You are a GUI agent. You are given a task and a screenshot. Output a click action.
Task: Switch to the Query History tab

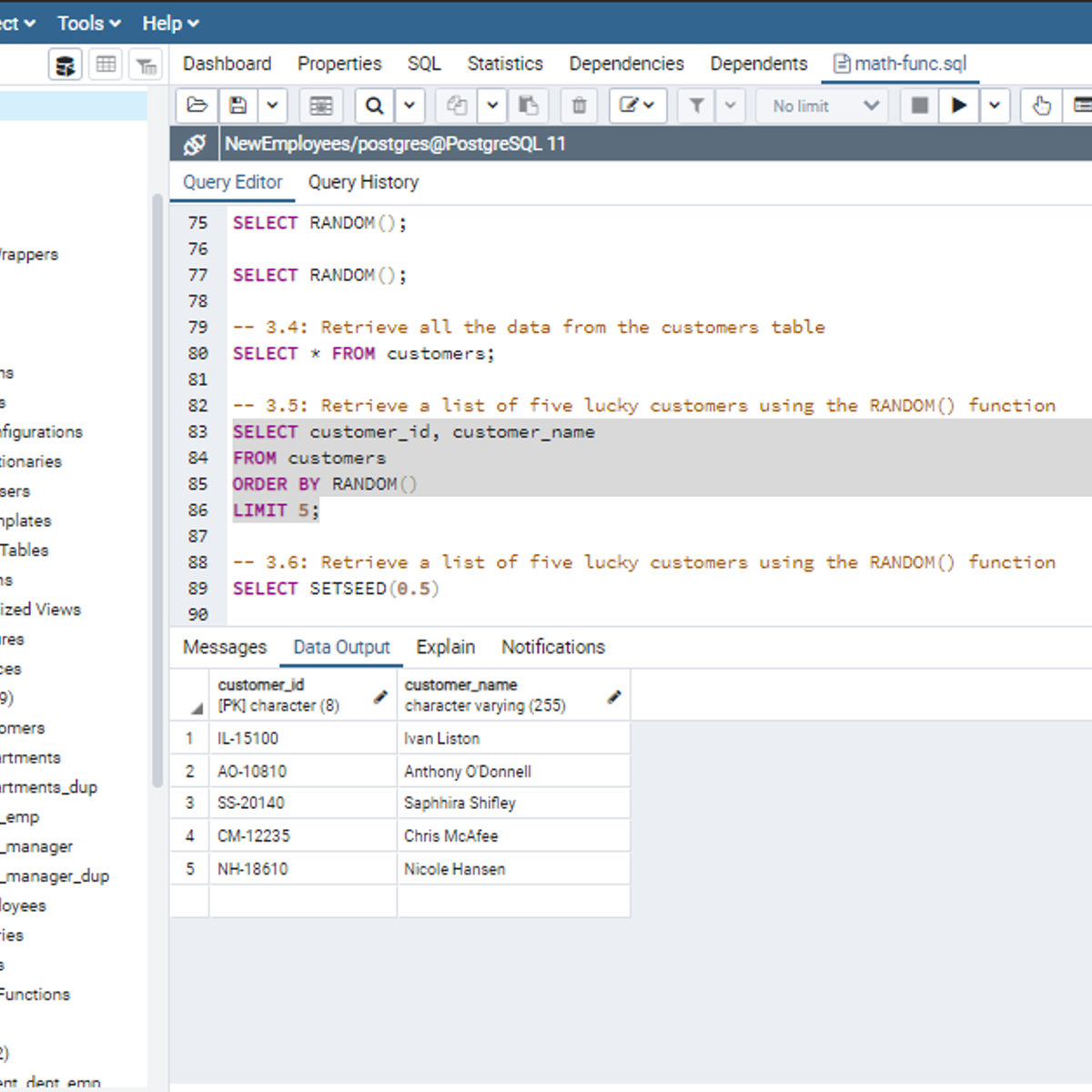click(x=363, y=182)
